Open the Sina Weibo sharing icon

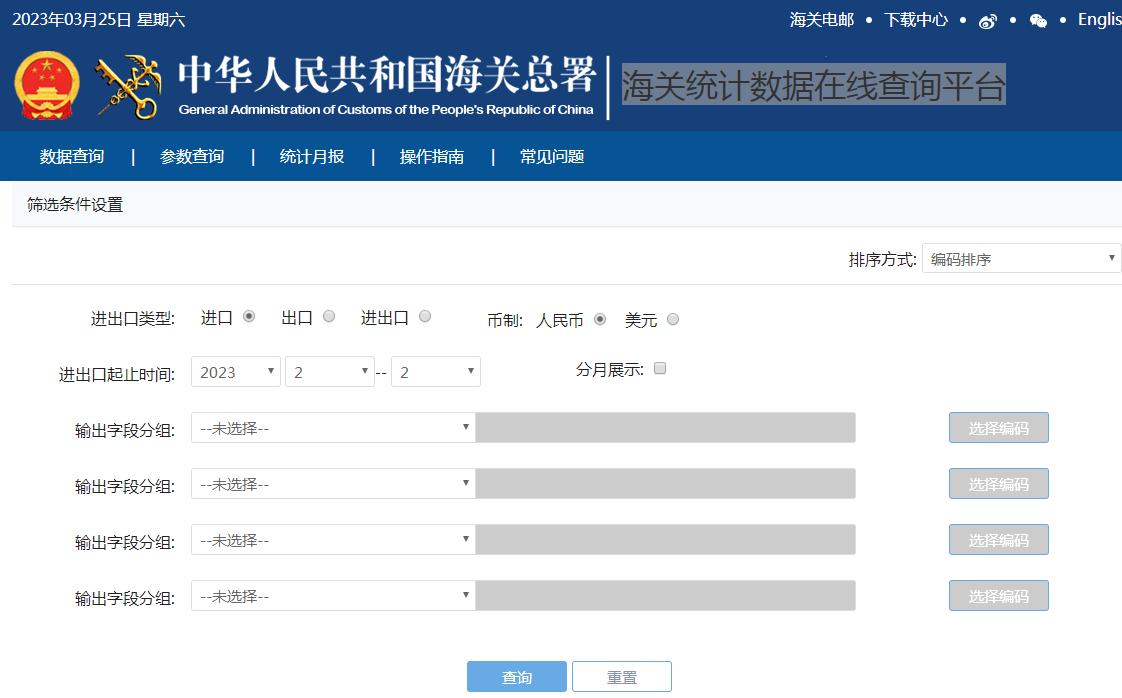[988, 20]
